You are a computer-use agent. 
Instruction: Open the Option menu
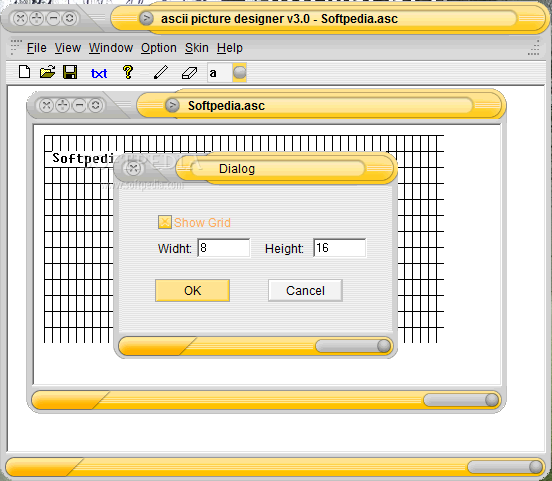point(158,48)
